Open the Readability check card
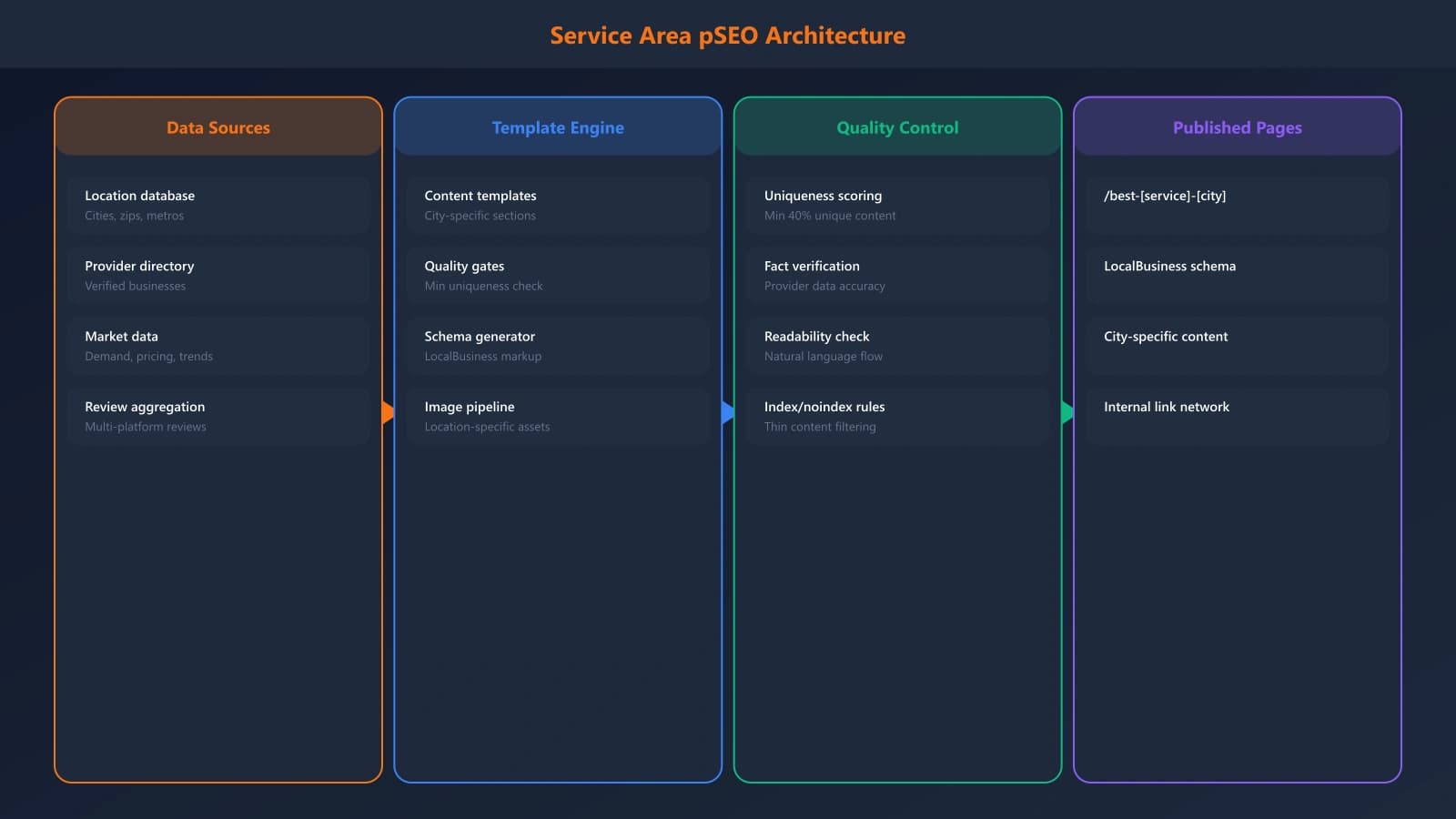The image size is (1456, 819). (x=897, y=345)
